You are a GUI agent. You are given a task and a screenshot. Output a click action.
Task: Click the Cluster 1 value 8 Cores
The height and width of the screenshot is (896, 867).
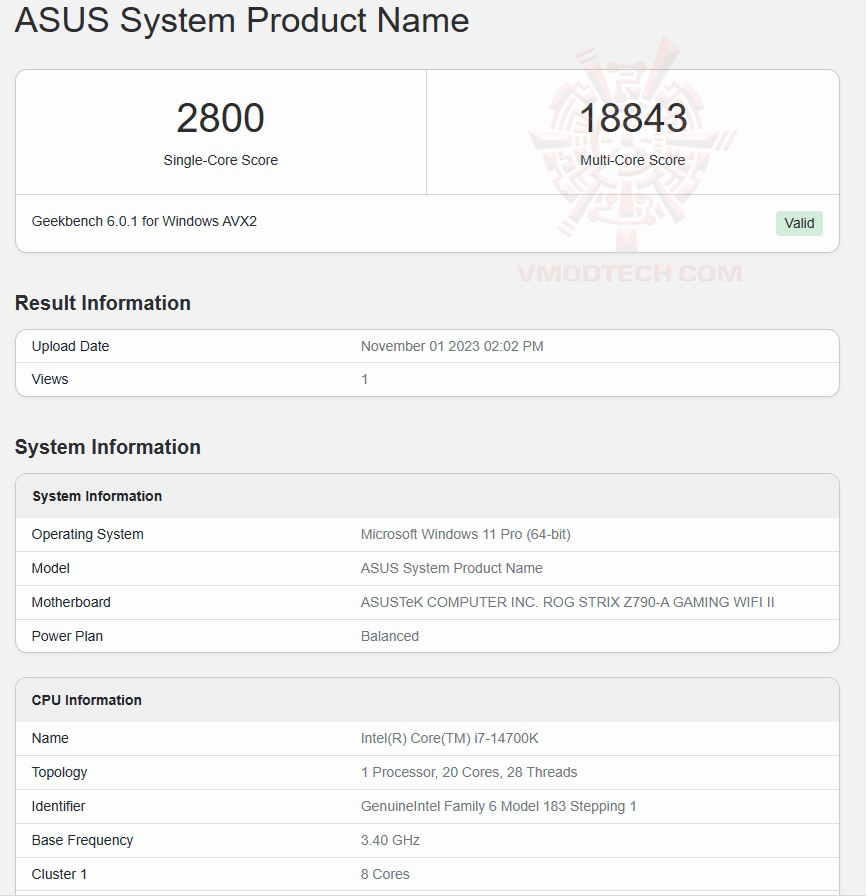tap(385, 874)
